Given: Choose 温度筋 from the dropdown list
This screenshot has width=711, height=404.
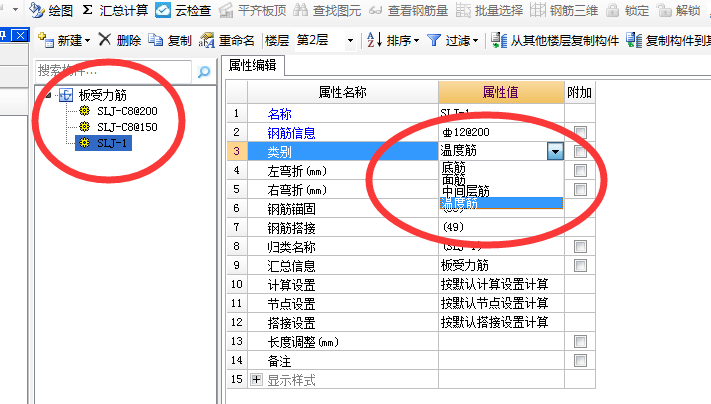Looking at the screenshot, I should pyautogui.click(x=502, y=203).
